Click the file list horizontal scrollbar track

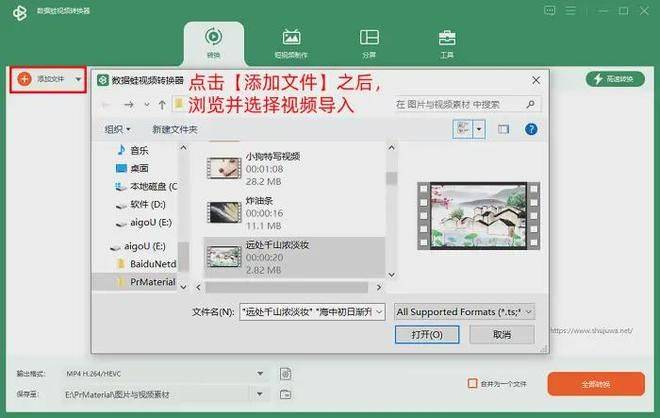pyautogui.click(x=286, y=287)
